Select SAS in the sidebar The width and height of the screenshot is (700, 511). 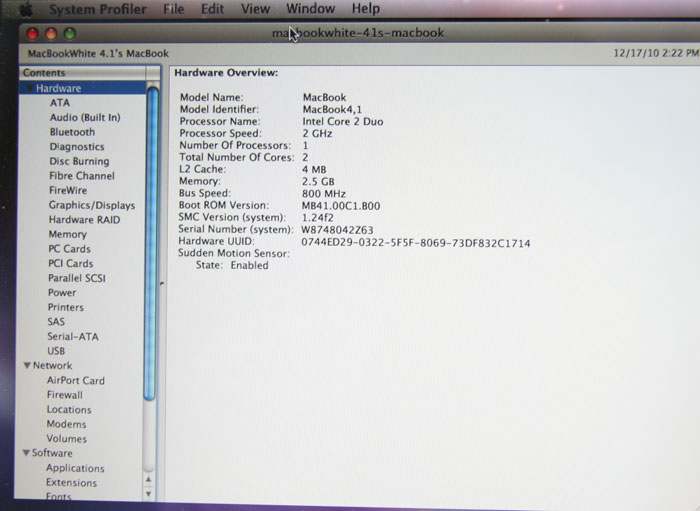click(56, 322)
